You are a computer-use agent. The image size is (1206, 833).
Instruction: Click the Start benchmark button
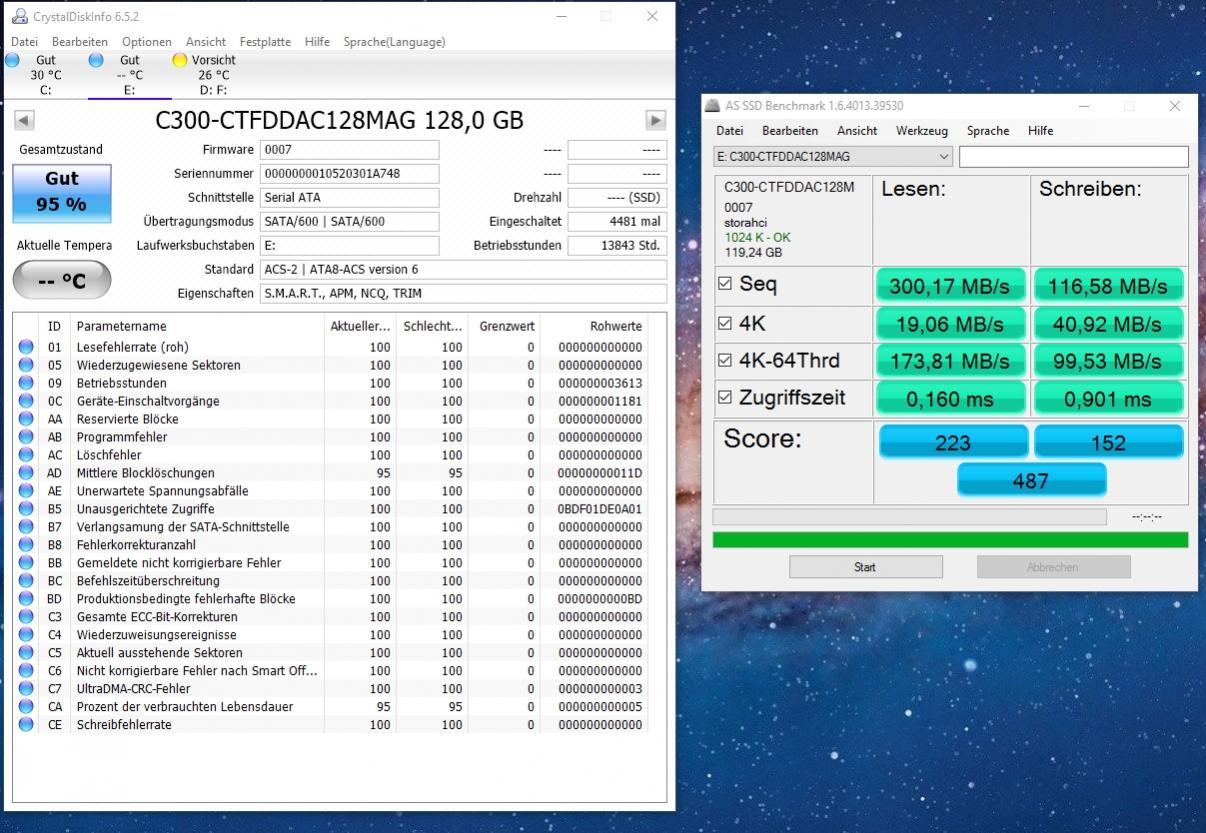[866, 567]
